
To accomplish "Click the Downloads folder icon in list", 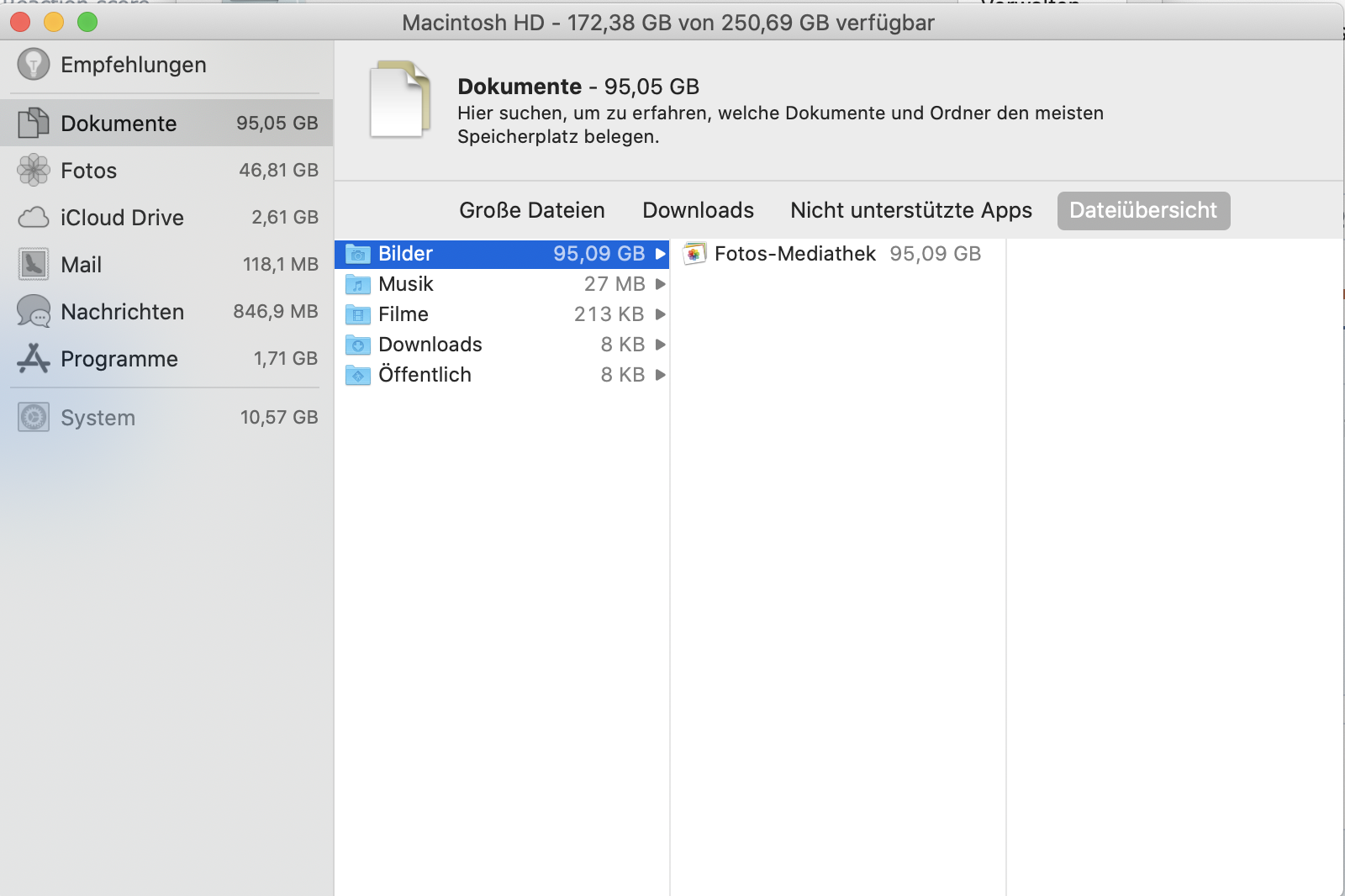I will click(x=358, y=345).
